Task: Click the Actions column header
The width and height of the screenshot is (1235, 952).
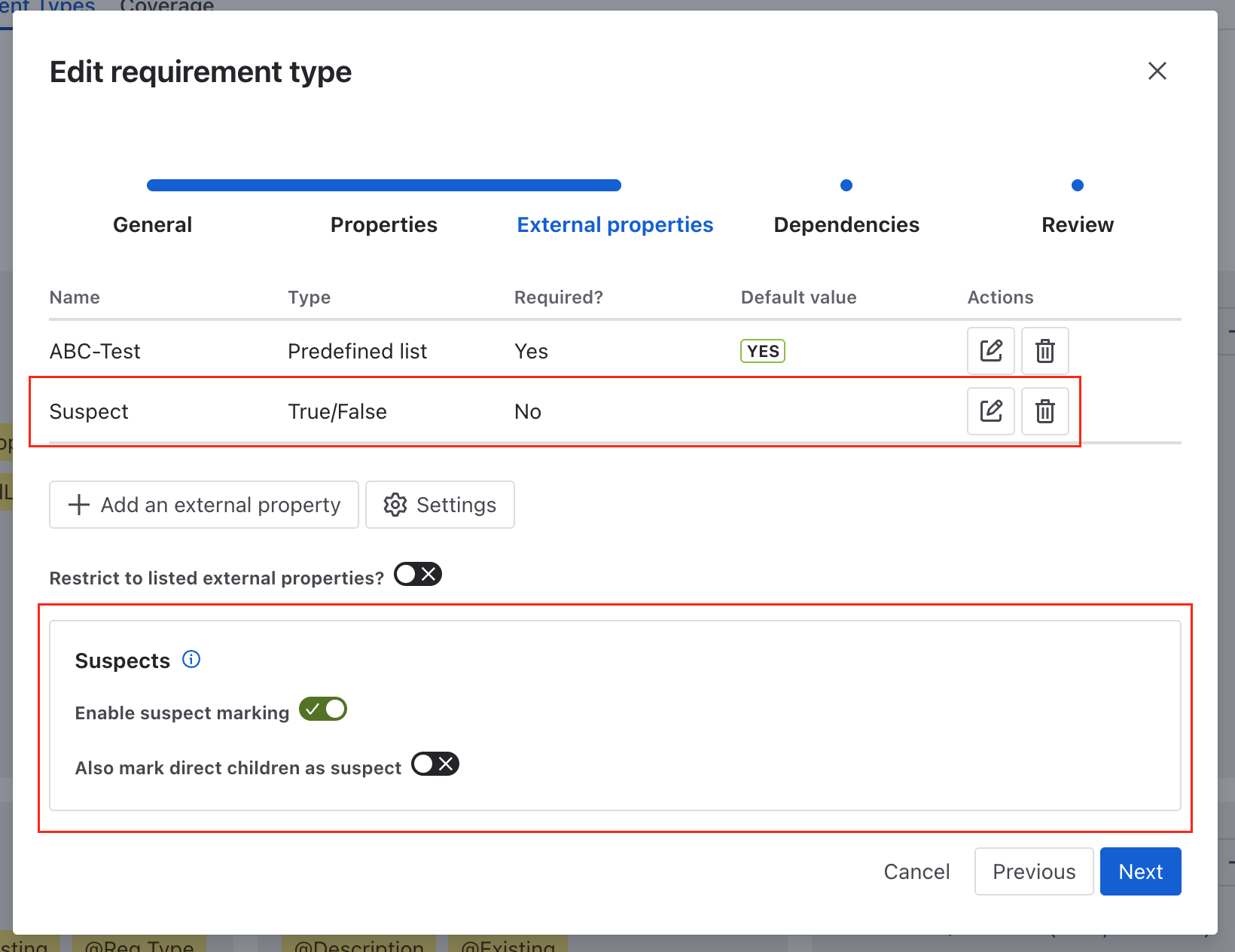Action: pos(1000,297)
